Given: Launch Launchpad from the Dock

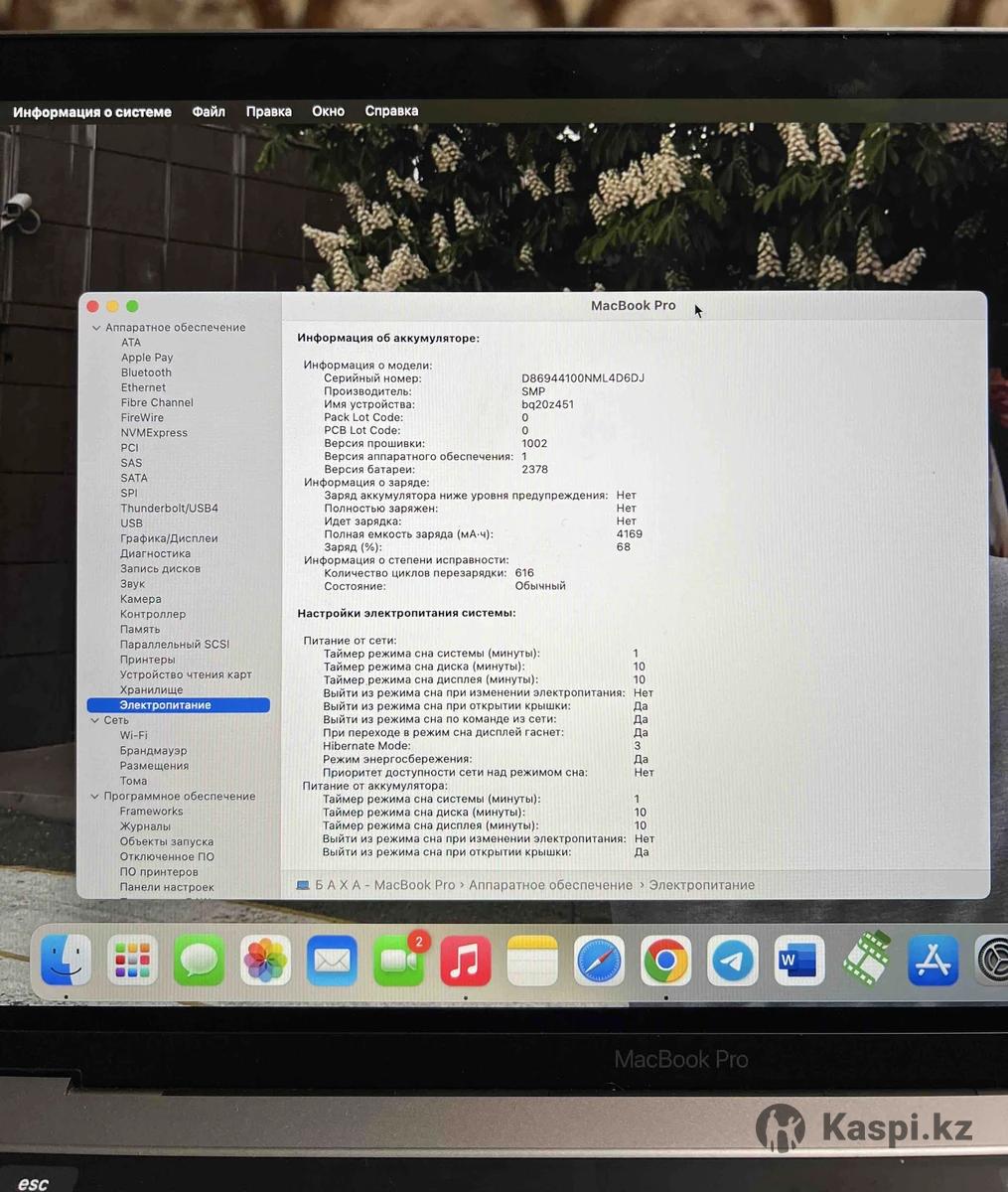Looking at the screenshot, I should (x=132, y=960).
